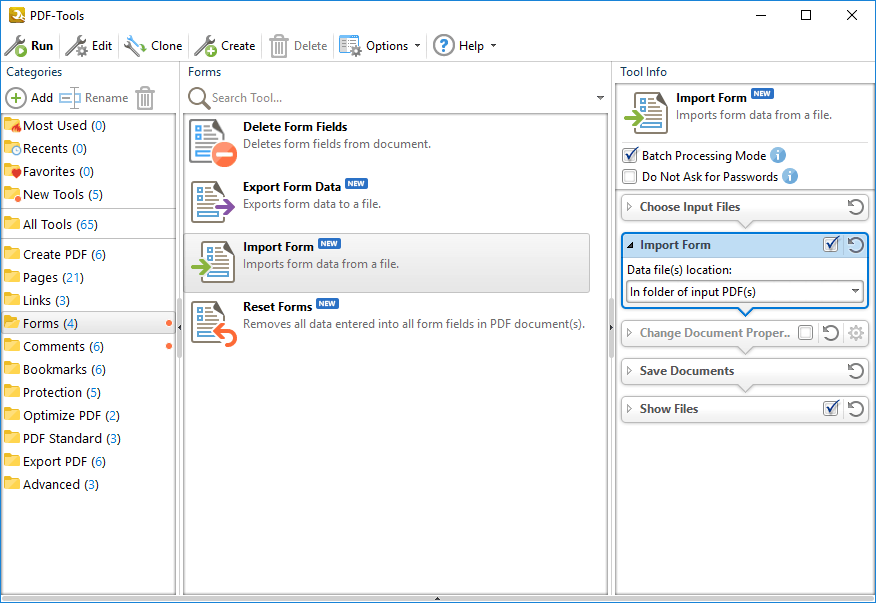Image resolution: width=876 pixels, height=603 pixels.
Task: Collapse the Tool Info pane splitter arrow
Action: (611, 327)
